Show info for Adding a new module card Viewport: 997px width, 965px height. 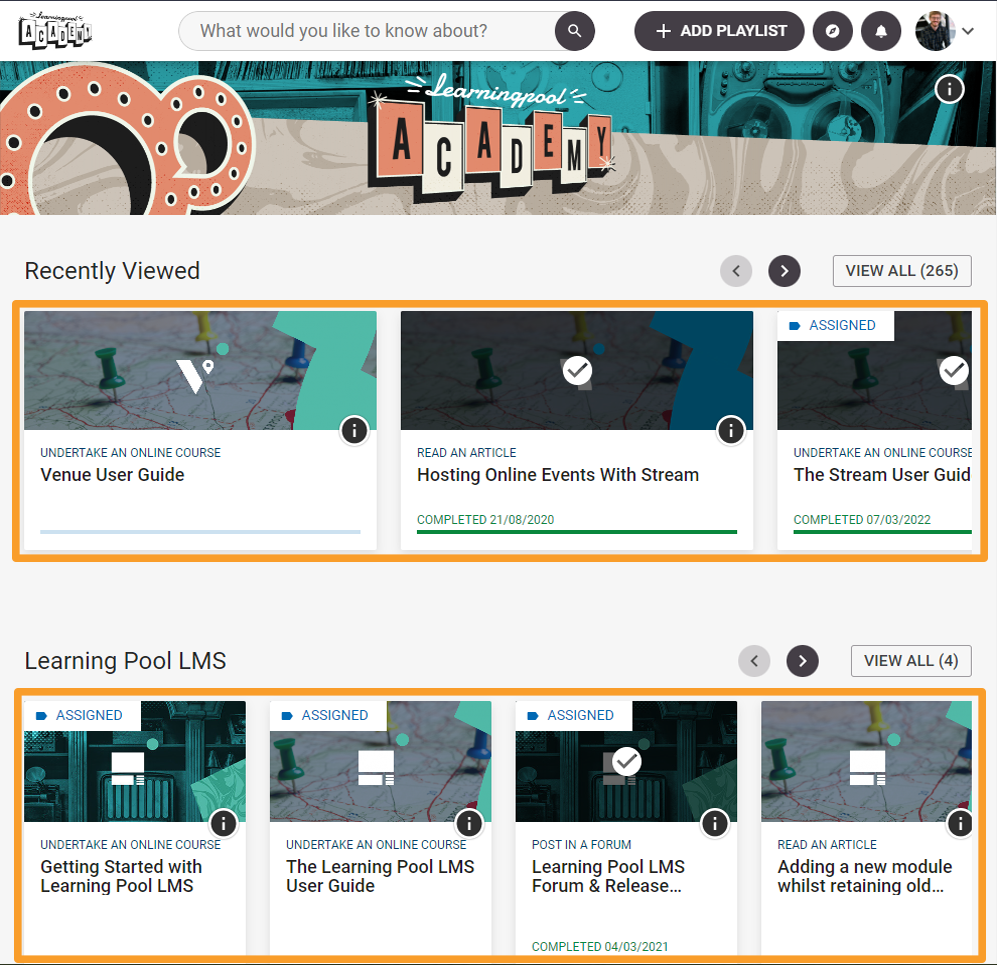pos(960,823)
